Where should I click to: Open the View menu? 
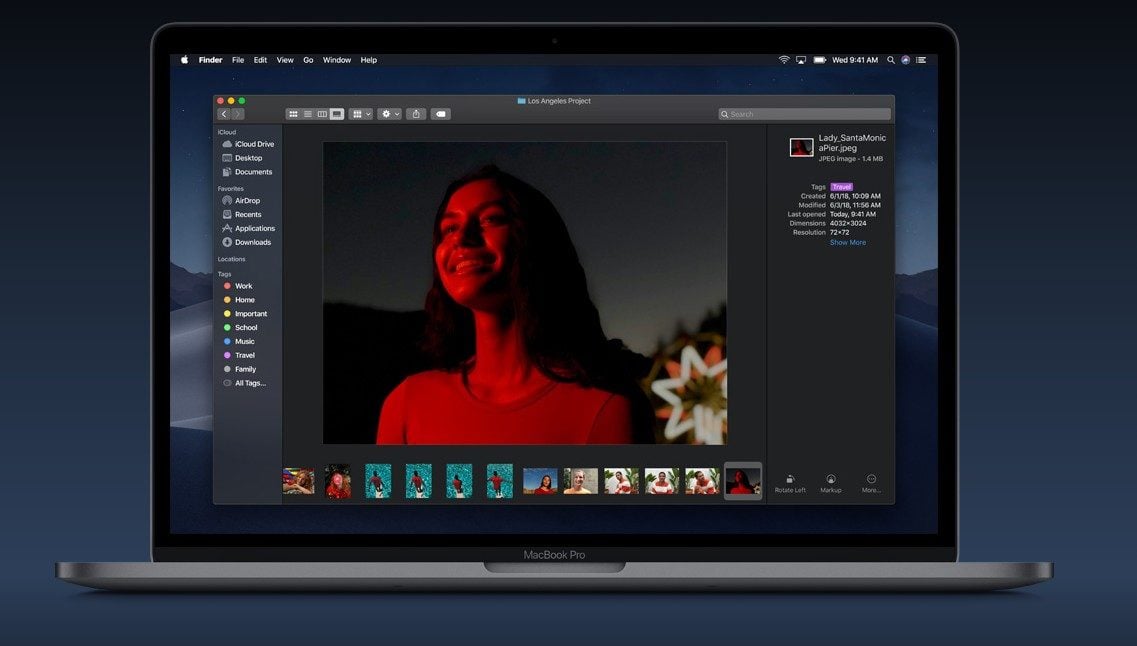[285, 60]
